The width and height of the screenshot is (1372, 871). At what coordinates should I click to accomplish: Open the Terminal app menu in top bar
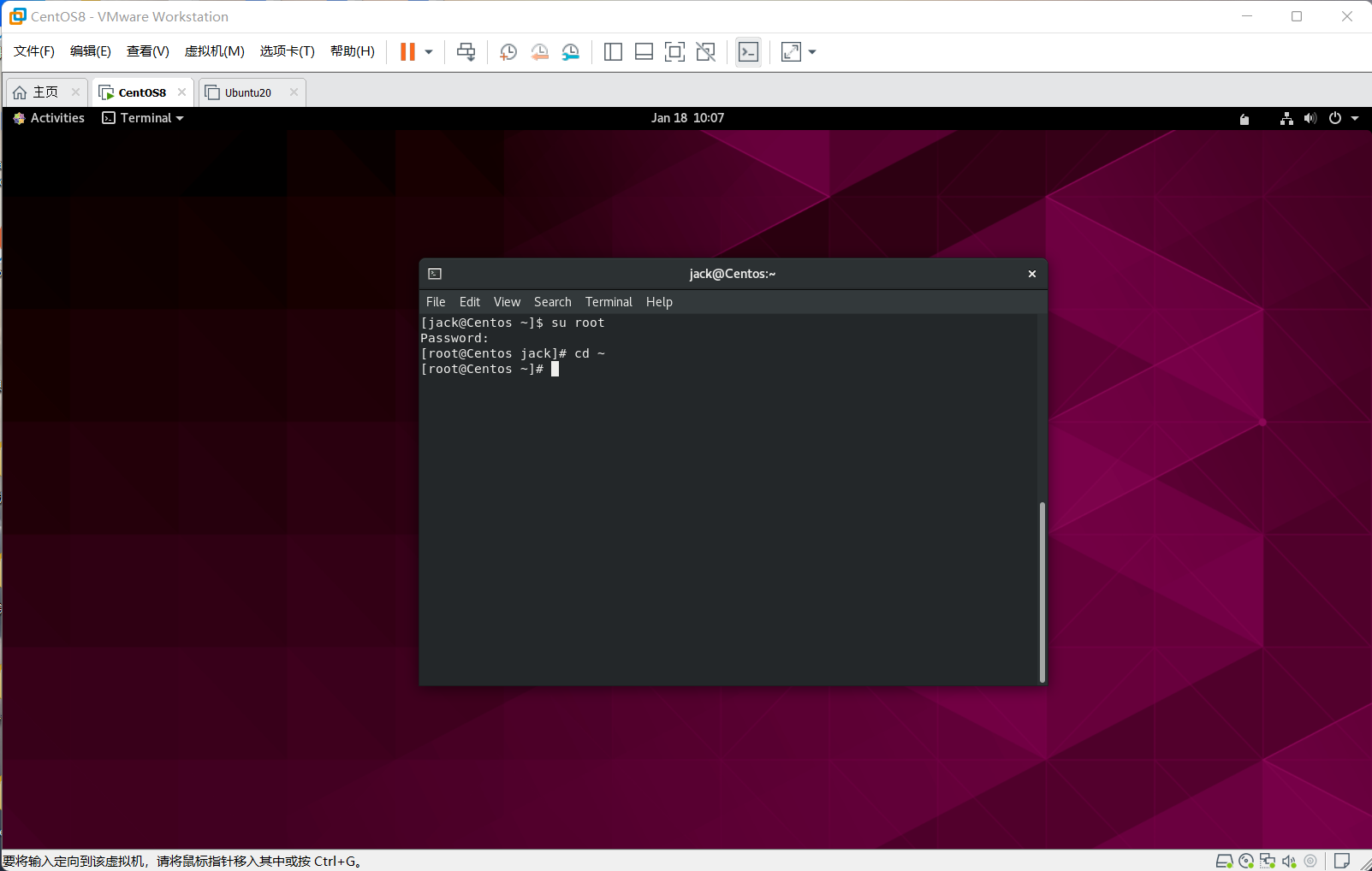click(x=143, y=118)
